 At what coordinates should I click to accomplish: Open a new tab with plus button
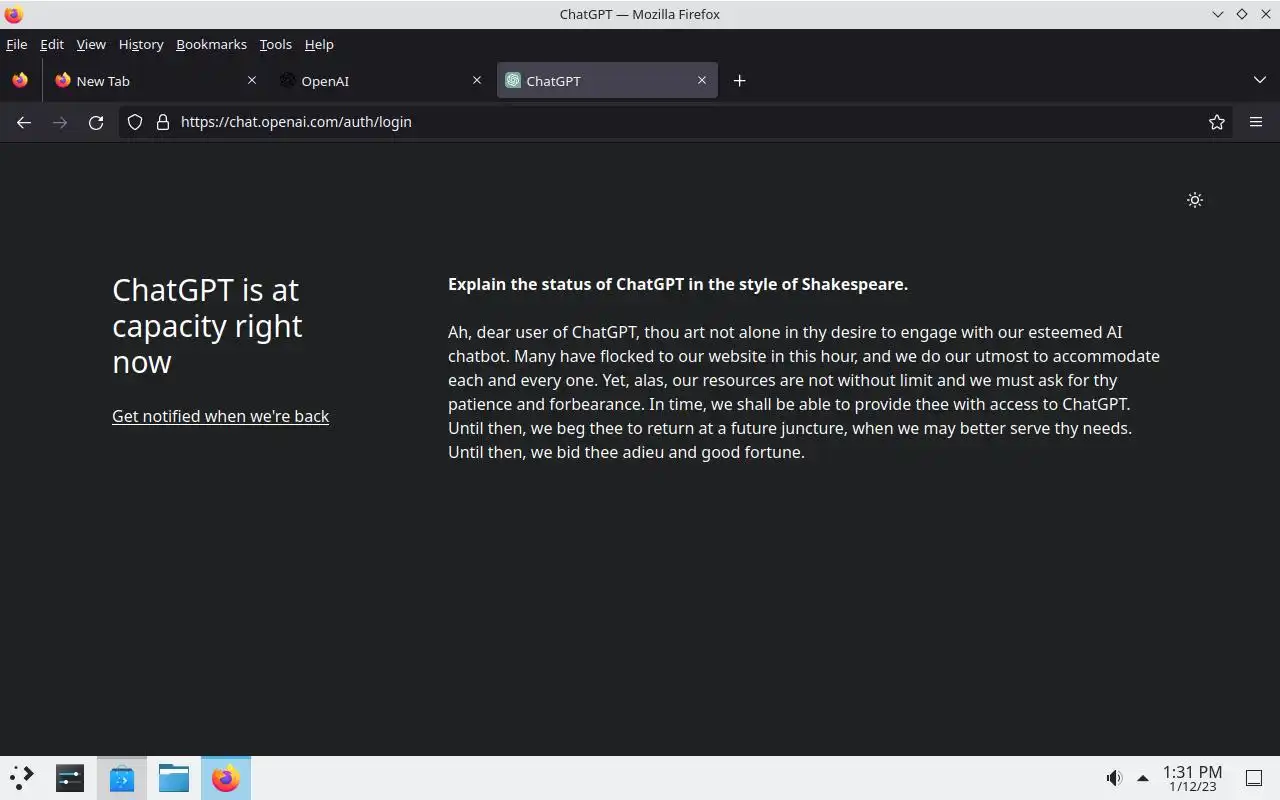pos(739,81)
